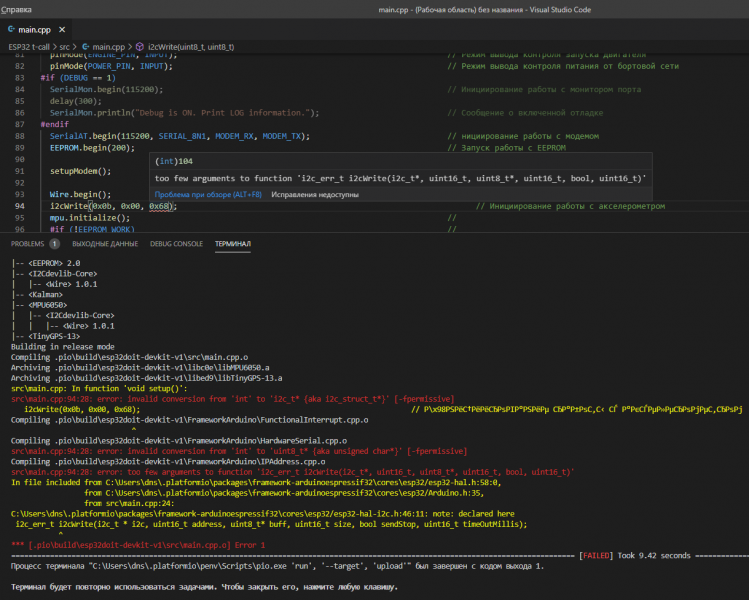This screenshot has width=749, height=600.
Task: Click the i2cWrite symbol cube icon in breadcrumb
Action: pyautogui.click(x=140, y=47)
